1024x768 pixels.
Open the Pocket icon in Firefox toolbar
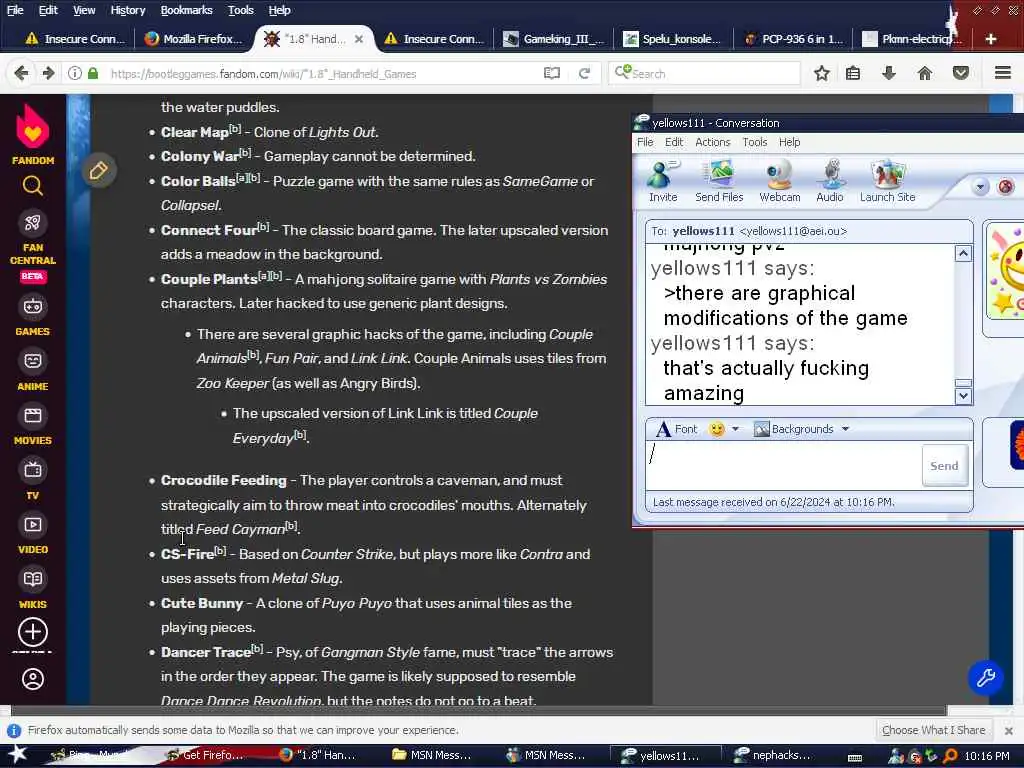coord(960,73)
